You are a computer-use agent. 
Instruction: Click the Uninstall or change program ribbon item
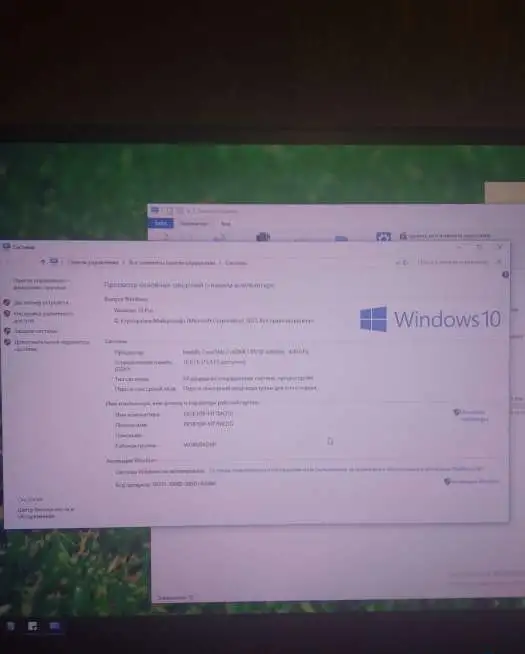[445, 236]
